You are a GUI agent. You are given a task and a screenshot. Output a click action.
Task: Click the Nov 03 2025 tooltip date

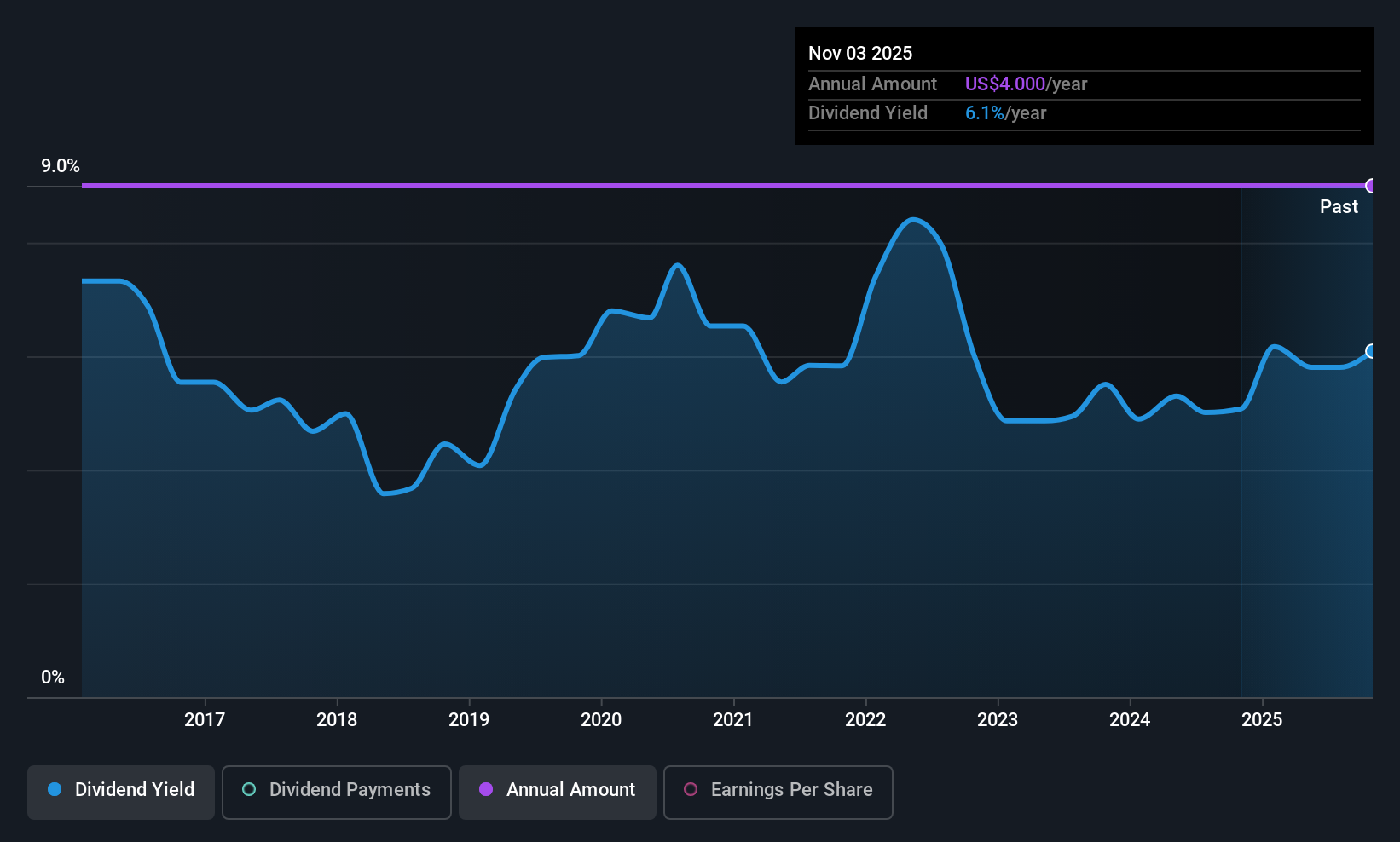(x=860, y=54)
